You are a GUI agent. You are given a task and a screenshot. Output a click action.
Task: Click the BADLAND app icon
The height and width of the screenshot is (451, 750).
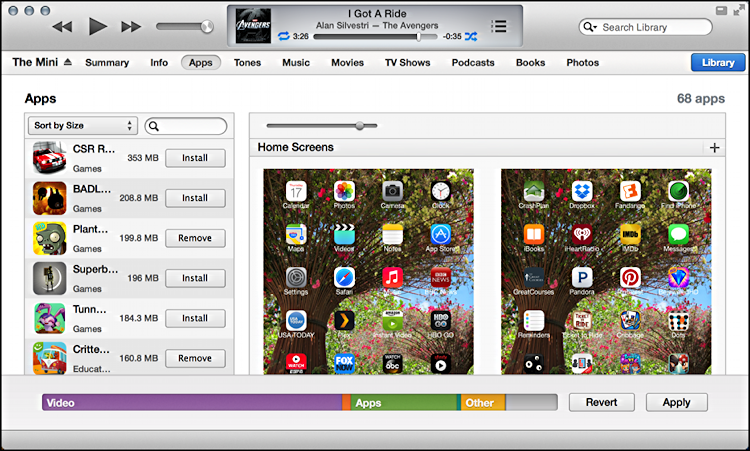pos(50,198)
